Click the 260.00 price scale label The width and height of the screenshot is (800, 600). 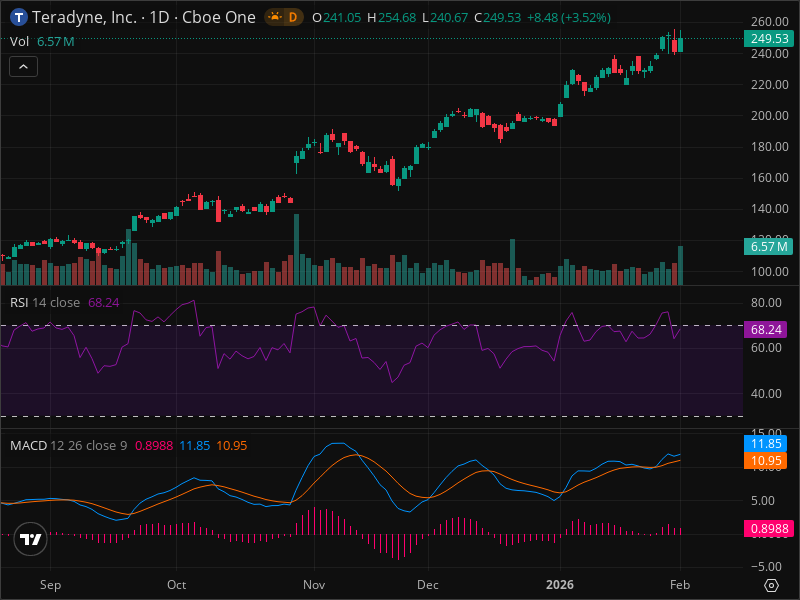pos(769,22)
